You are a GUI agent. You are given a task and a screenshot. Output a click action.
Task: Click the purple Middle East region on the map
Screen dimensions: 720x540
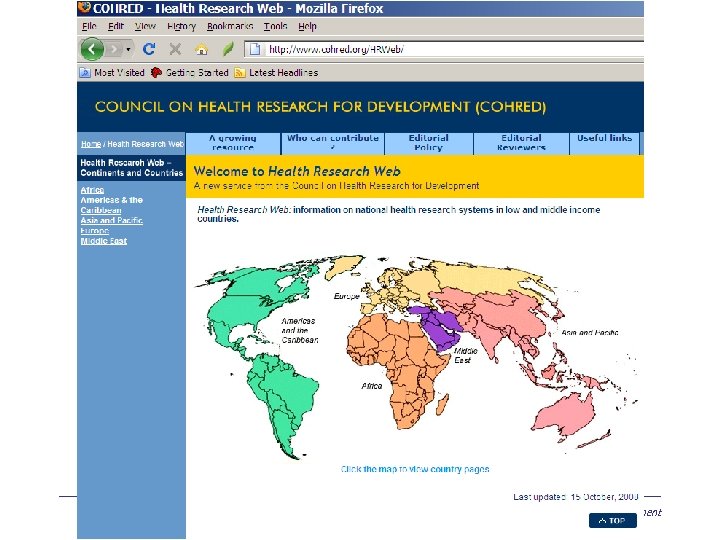tap(441, 328)
